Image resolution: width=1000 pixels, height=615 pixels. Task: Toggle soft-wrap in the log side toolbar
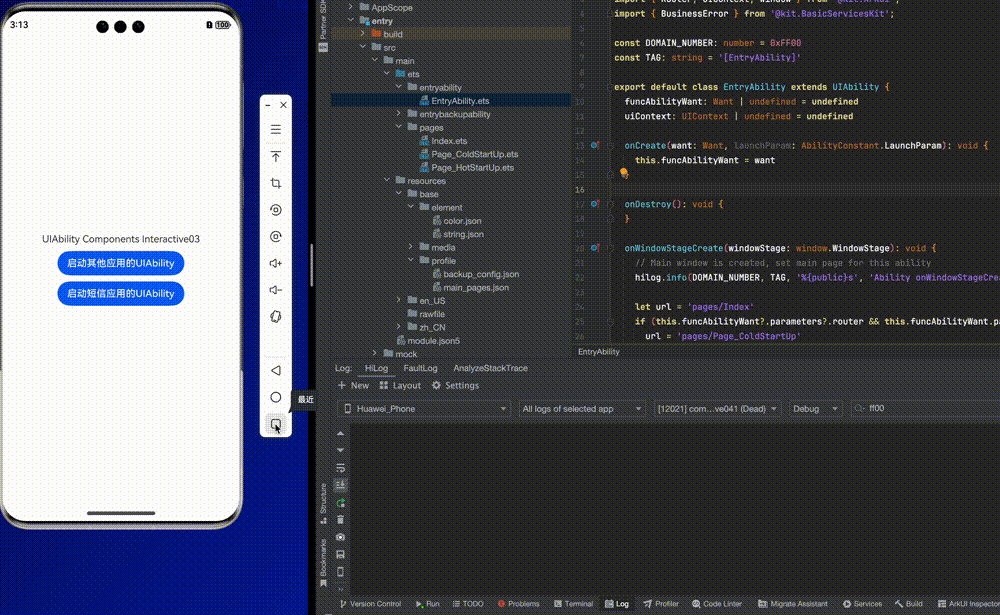[341, 468]
